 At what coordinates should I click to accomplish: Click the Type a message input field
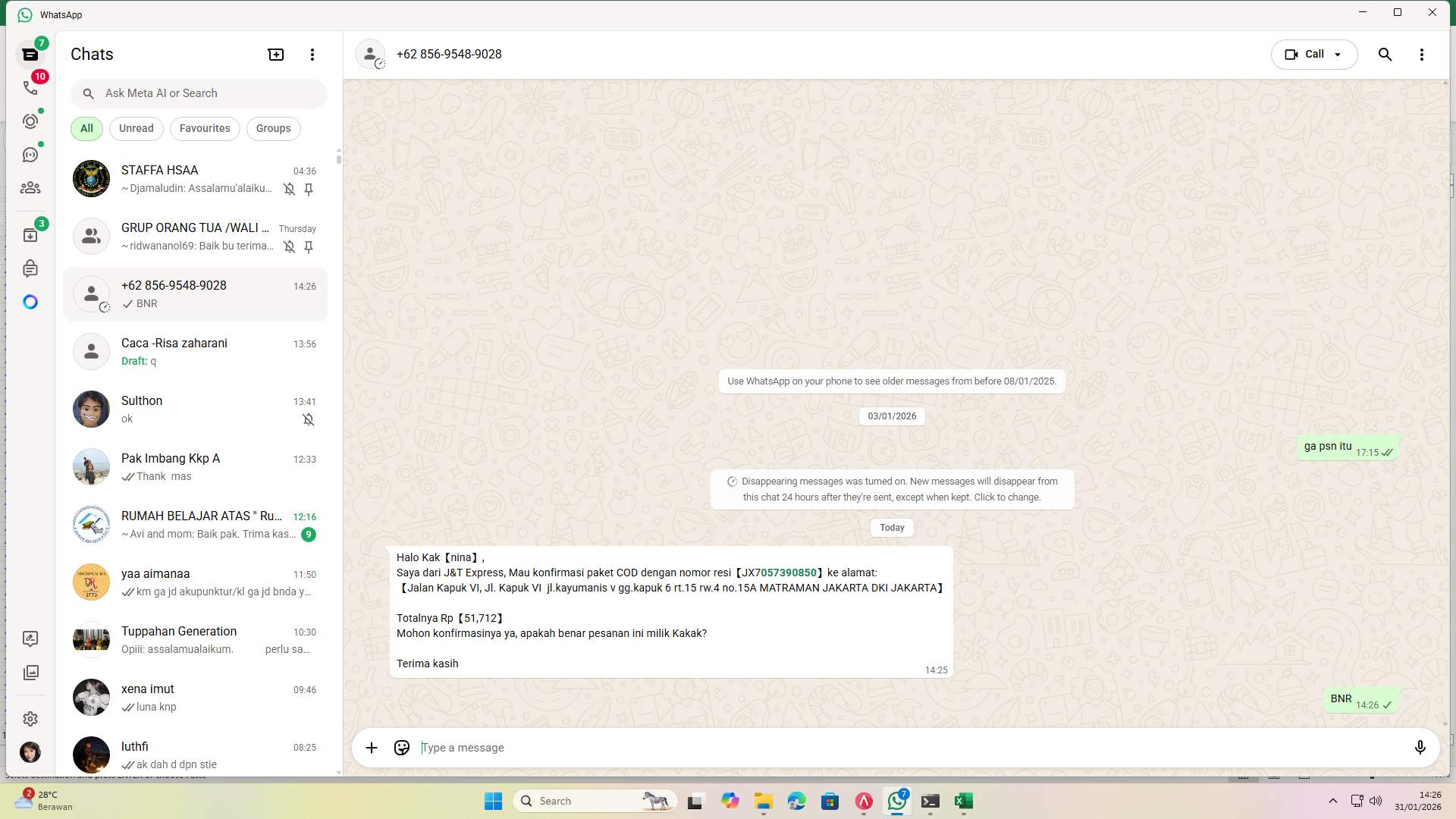[682, 748]
